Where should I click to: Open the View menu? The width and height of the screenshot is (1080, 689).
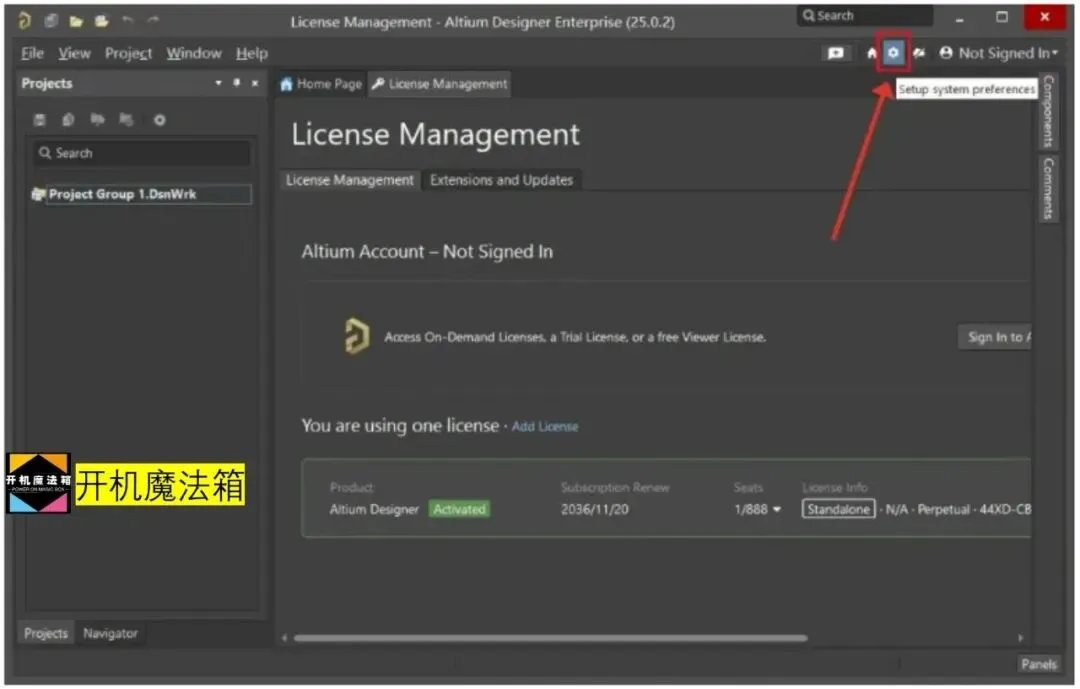click(x=74, y=53)
